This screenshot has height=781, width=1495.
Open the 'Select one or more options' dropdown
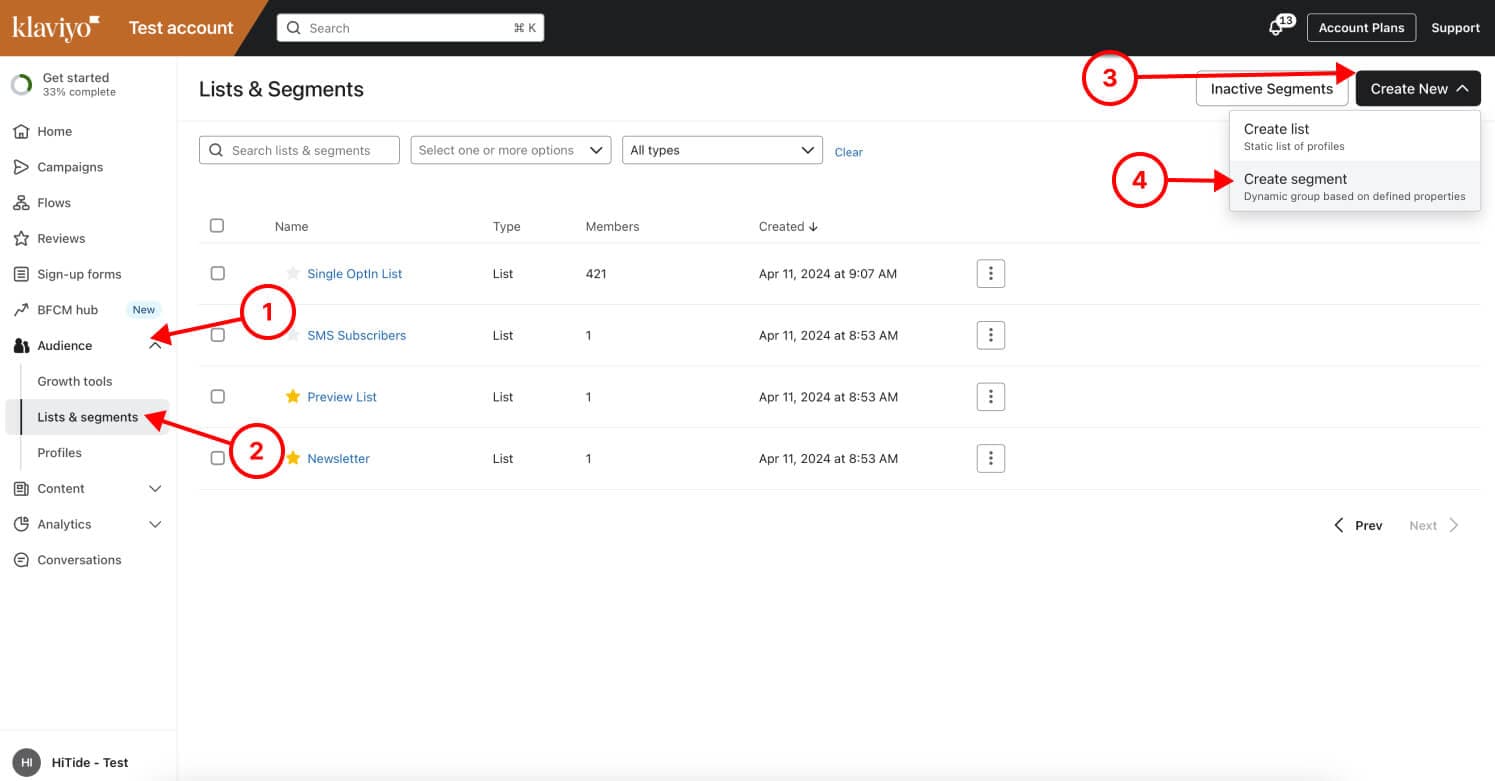[x=510, y=150]
